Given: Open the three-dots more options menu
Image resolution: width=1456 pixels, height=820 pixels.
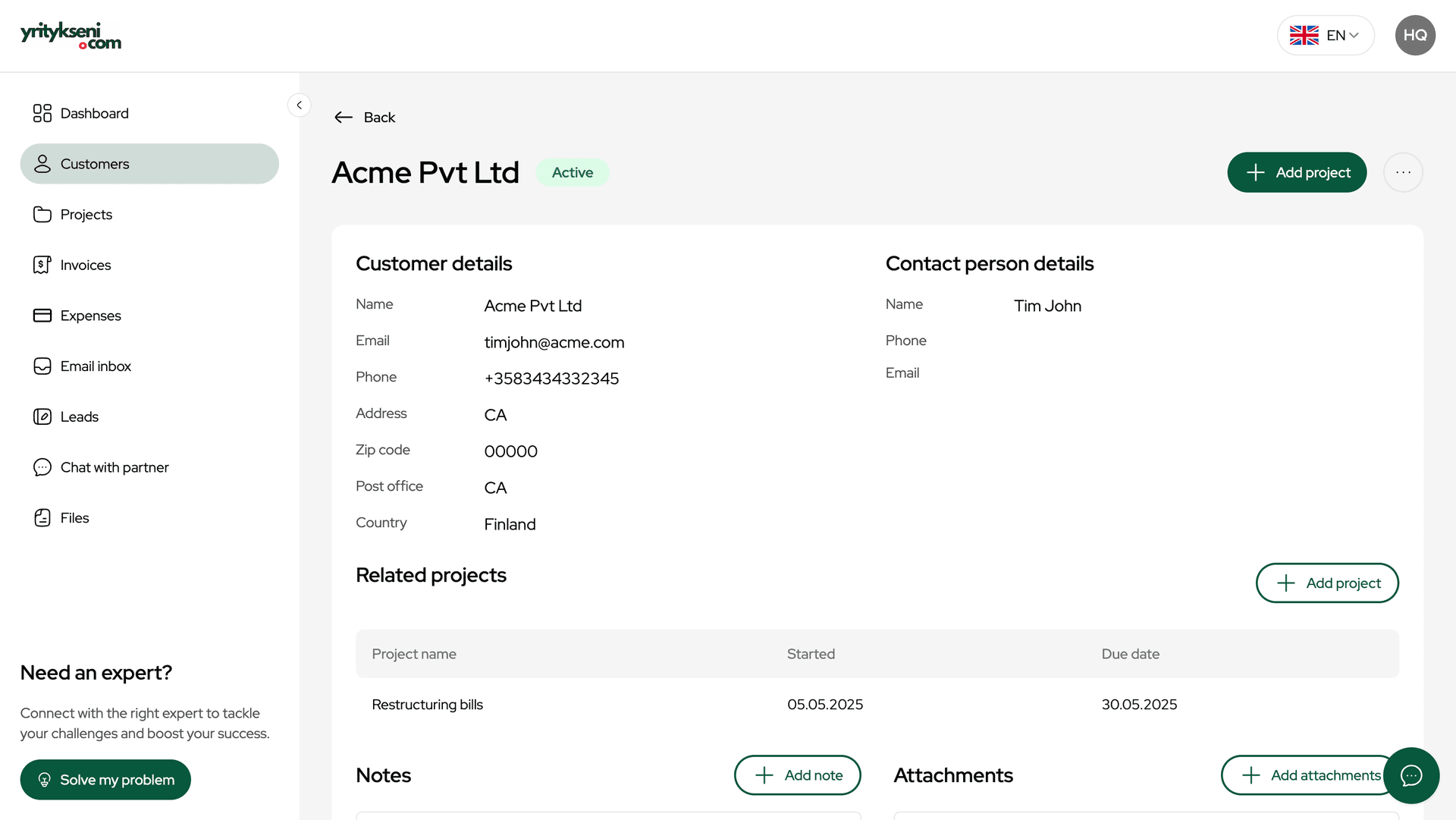Looking at the screenshot, I should (x=1403, y=172).
